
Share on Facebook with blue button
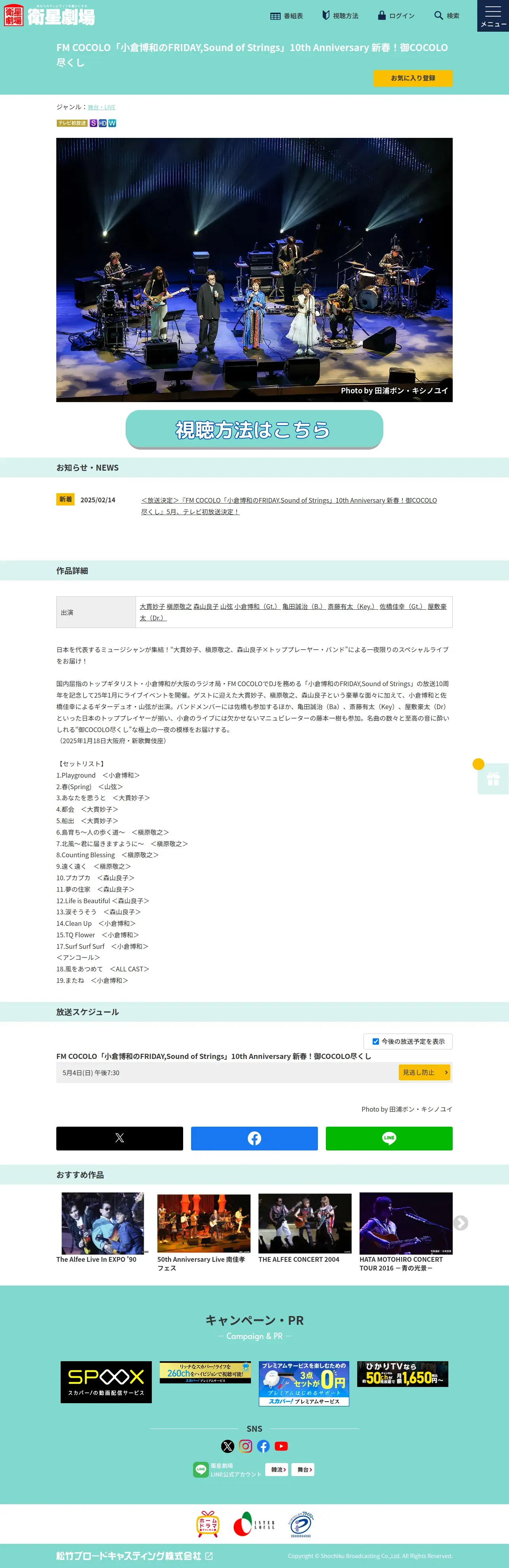coord(254,1138)
